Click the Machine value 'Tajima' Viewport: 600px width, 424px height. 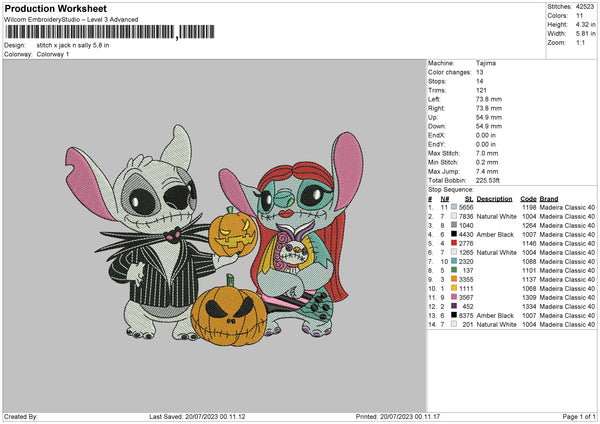click(486, 63)
